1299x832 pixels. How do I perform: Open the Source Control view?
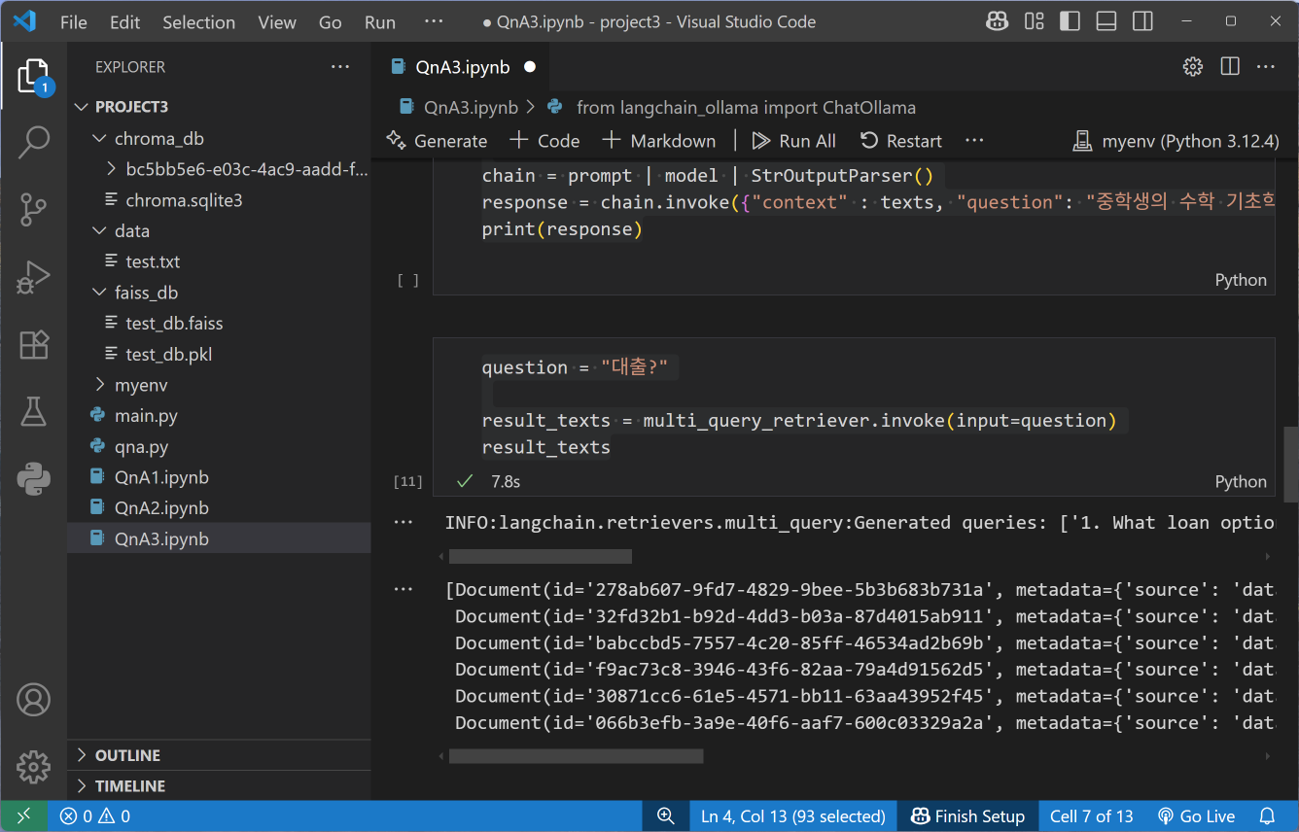click(x=33, y=210)
